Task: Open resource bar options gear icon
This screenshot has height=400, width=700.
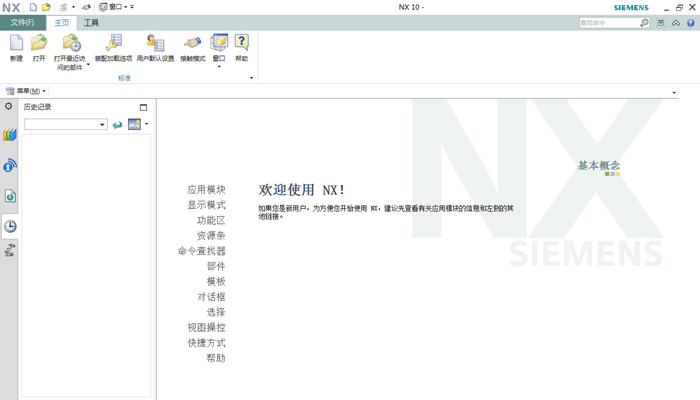Action: click(x=8, y=106)
